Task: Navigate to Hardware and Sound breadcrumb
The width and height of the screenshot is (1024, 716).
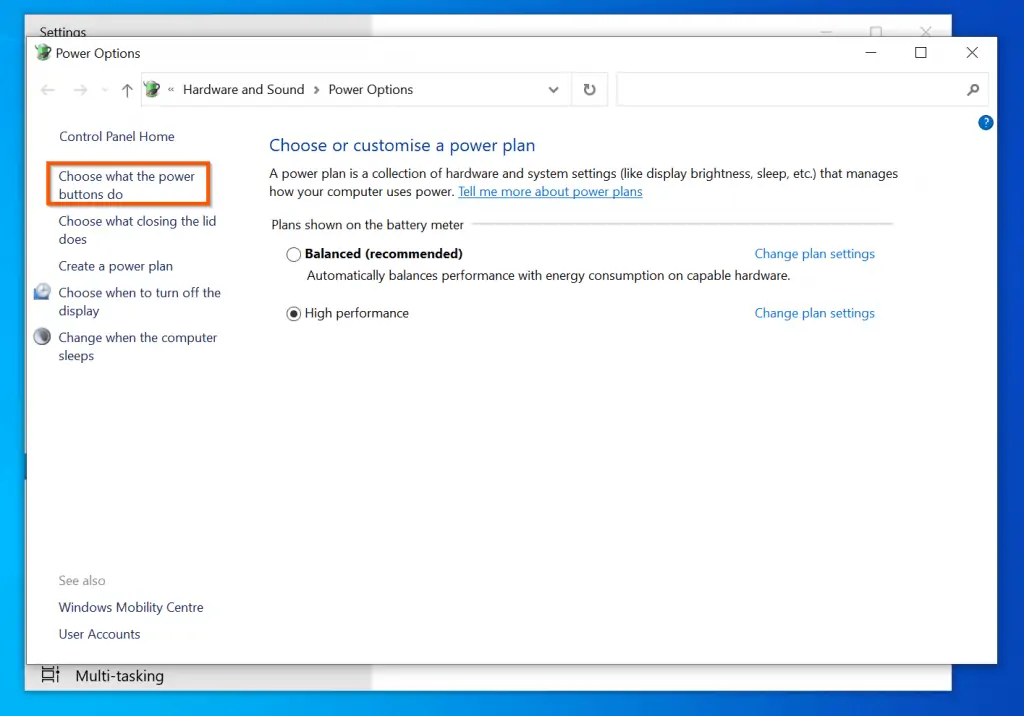Action: tap(243, 90)
